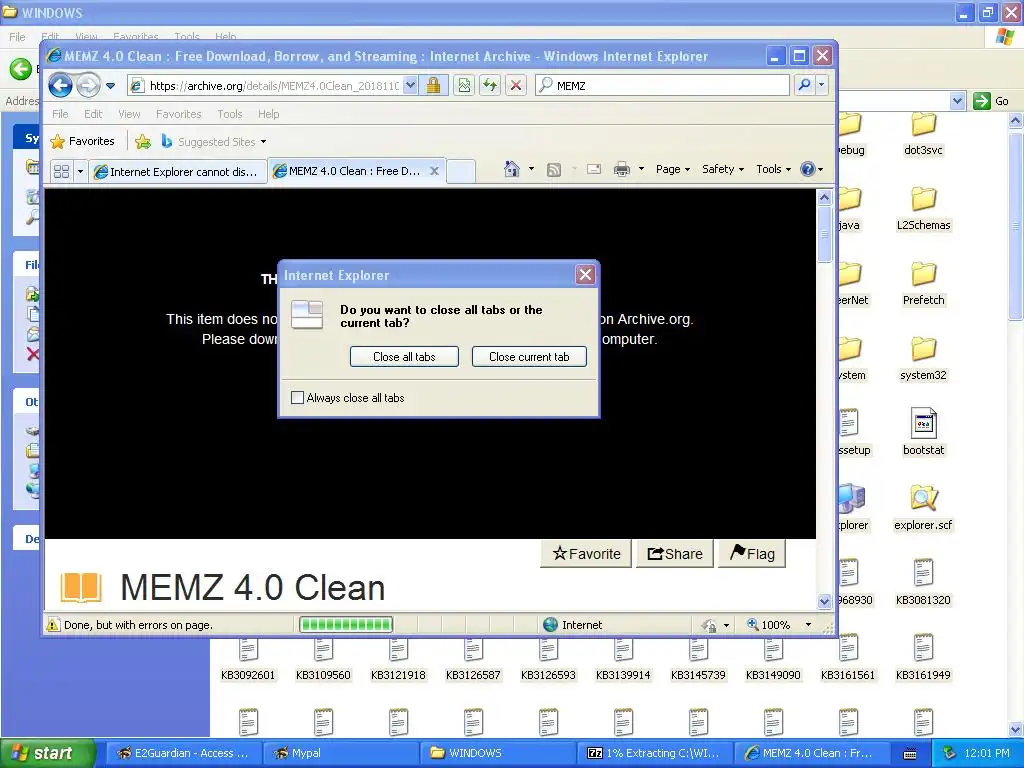Viewport: 1024px width, 768px height.
Task: Click the page loading progress bar
Action: click(346, 625)
